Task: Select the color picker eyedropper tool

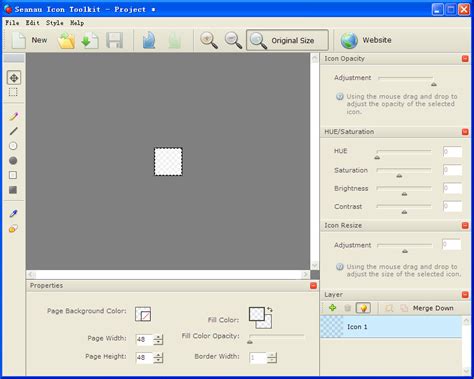Action: (13, 213)
